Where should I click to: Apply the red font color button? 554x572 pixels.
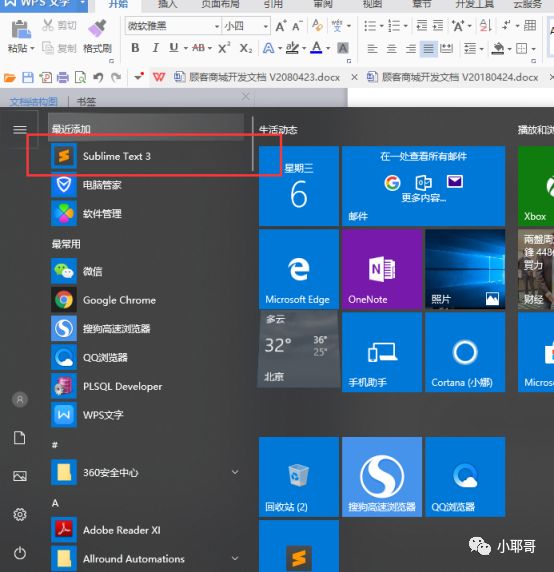pyautogui.click(x=317, y=48)
